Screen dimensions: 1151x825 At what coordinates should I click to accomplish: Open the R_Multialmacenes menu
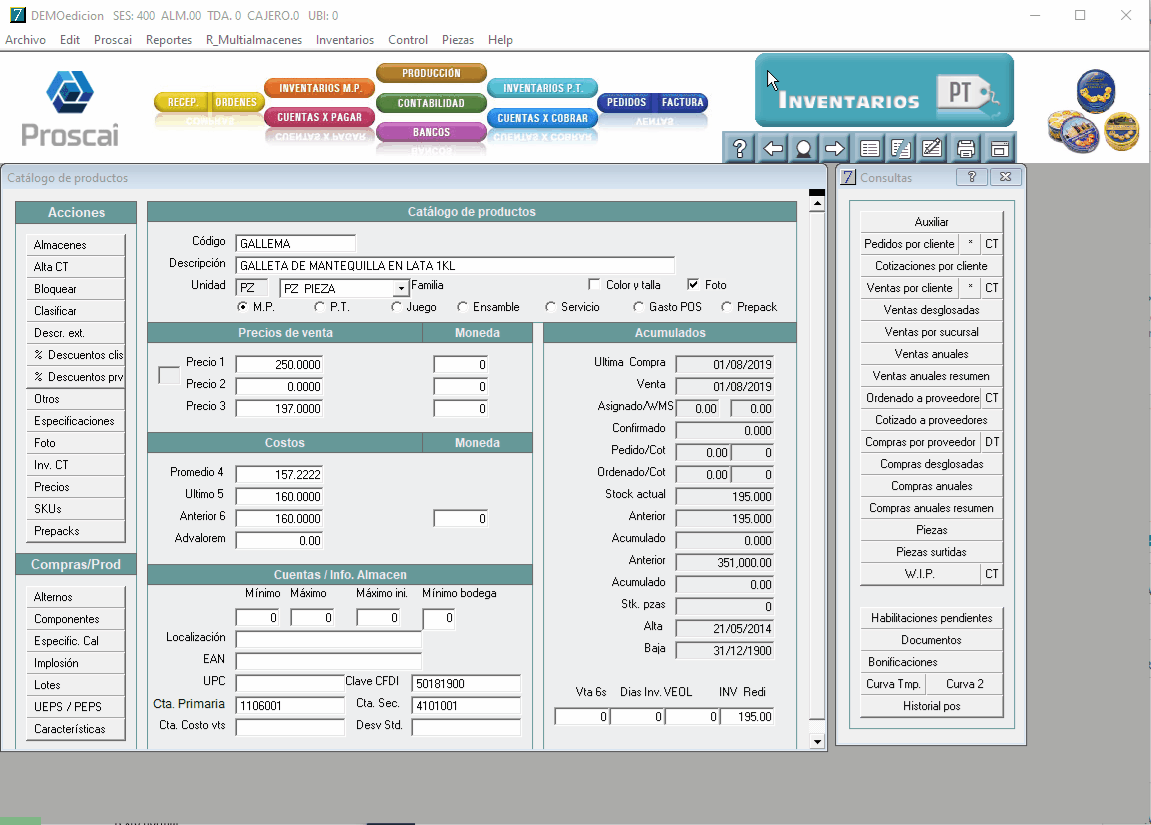[254, 40]
